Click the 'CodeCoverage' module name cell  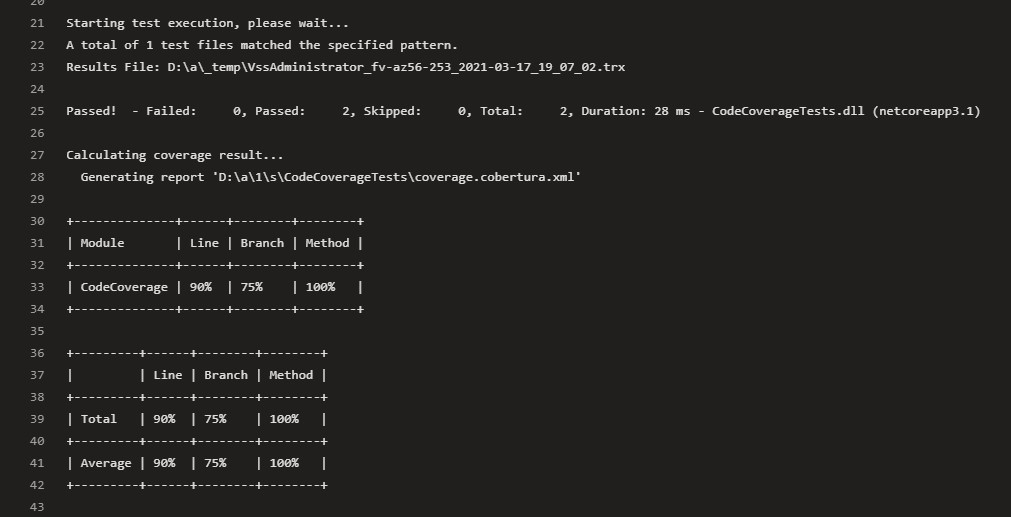pyautogui.click(x=124, y=287)
